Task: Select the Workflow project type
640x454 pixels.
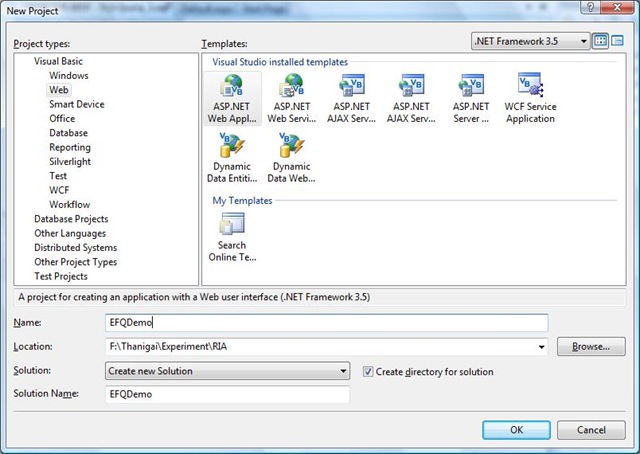Action: (x=69, y=205)
